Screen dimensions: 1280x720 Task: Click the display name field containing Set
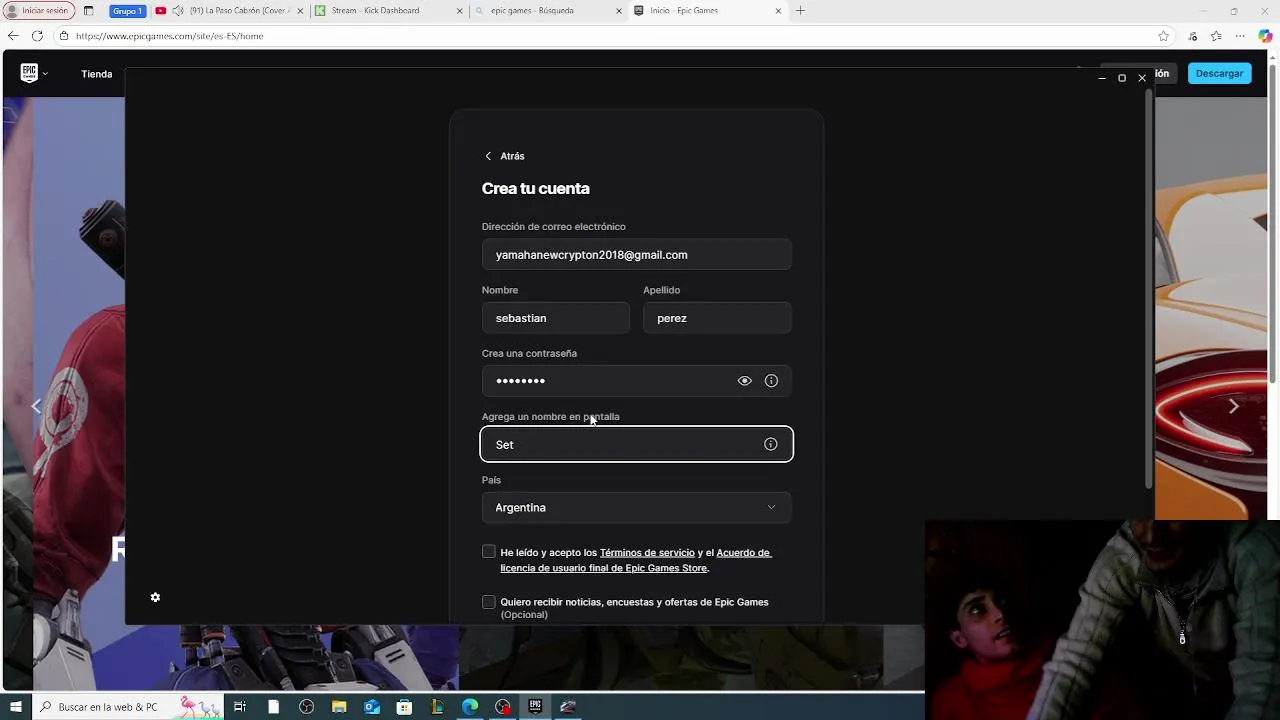(636, 444)
